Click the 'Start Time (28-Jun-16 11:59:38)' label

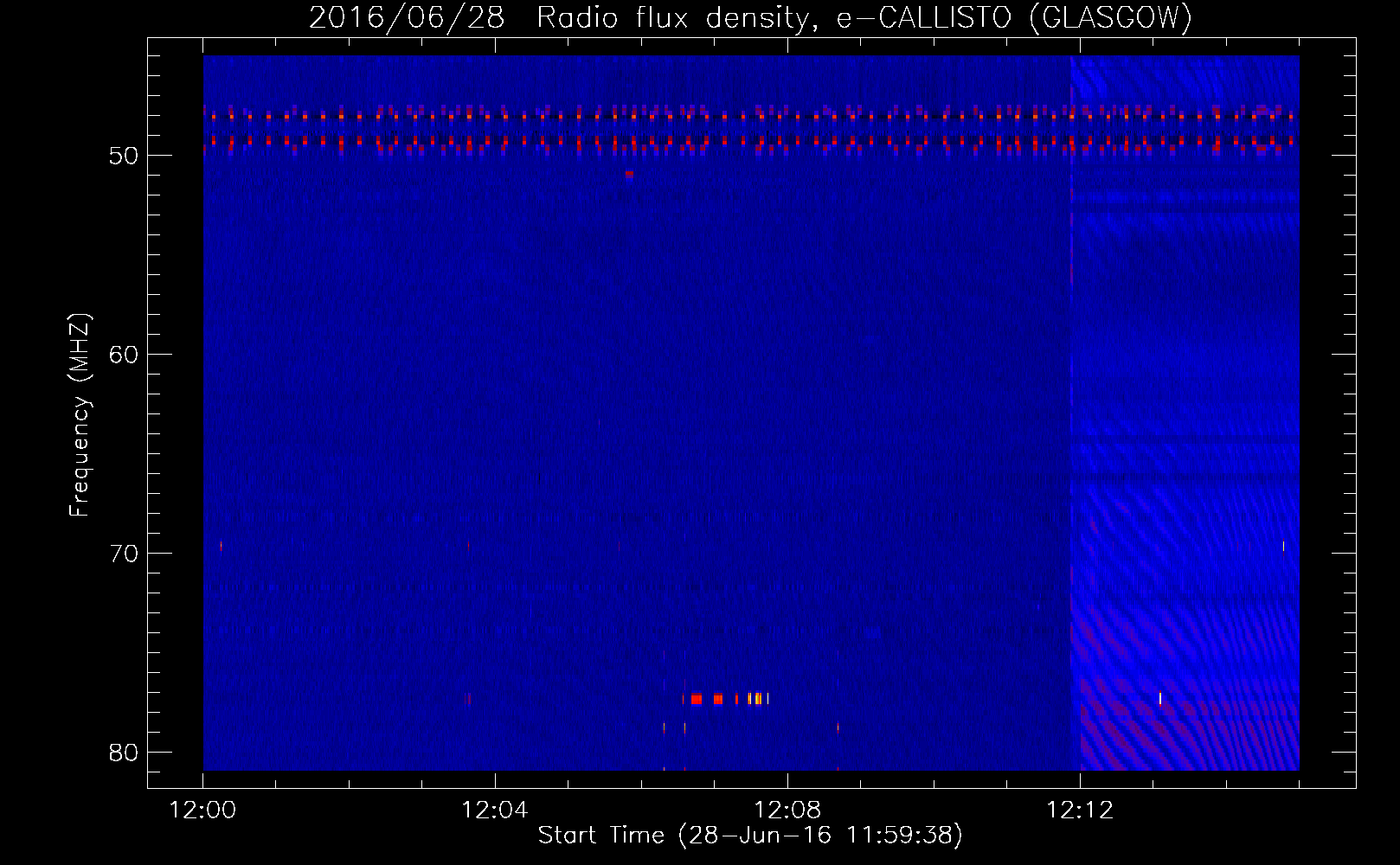pos(750,836)
